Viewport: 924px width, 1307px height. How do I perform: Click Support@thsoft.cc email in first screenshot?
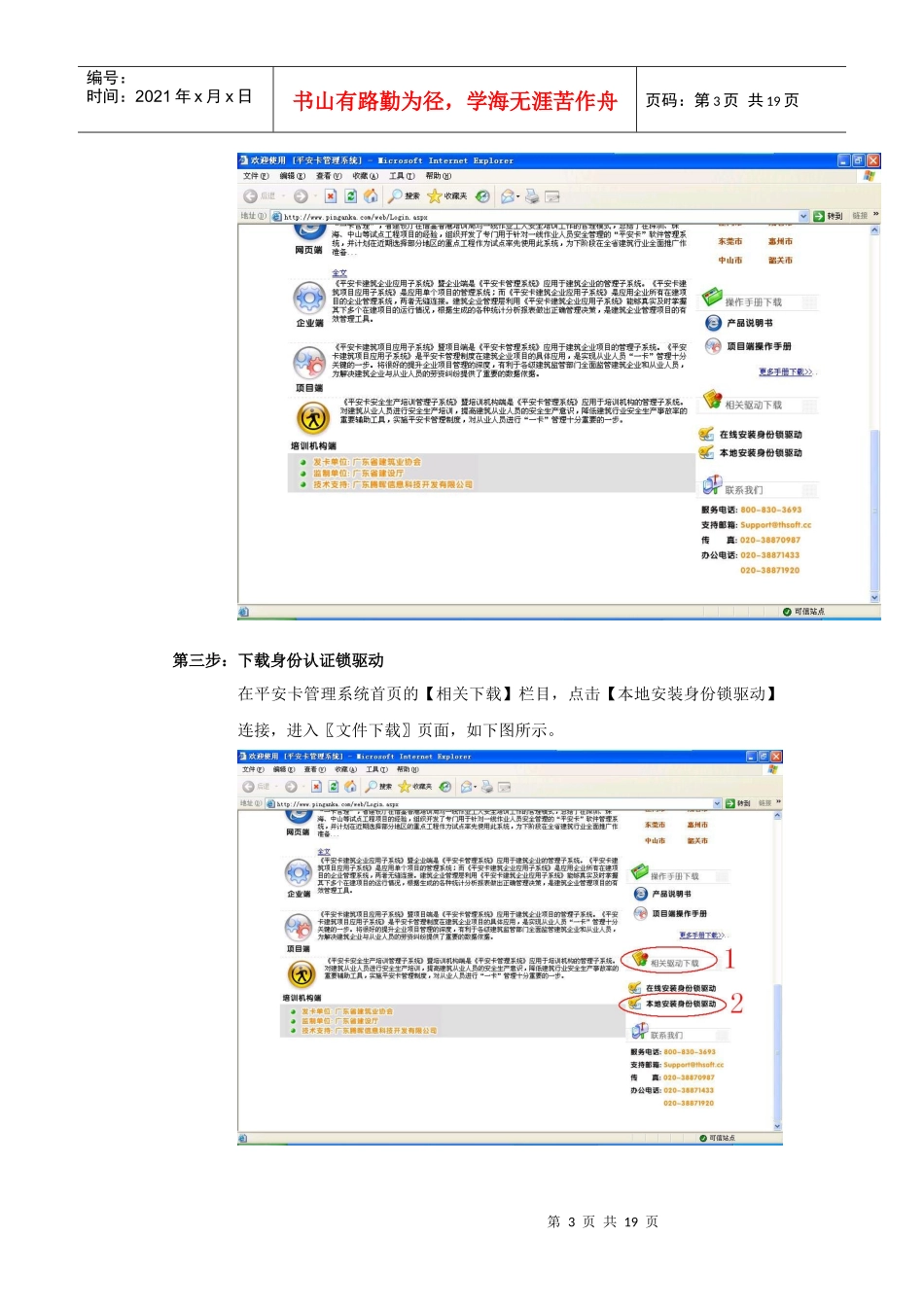point(775,525)
